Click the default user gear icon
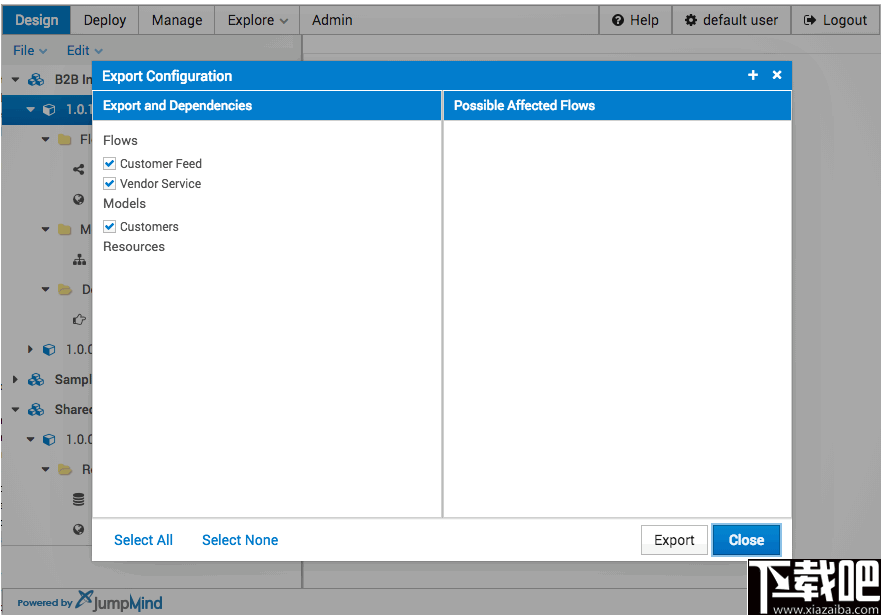The width and height of the screenshot is (883, 615). click(x=691, y=20)
